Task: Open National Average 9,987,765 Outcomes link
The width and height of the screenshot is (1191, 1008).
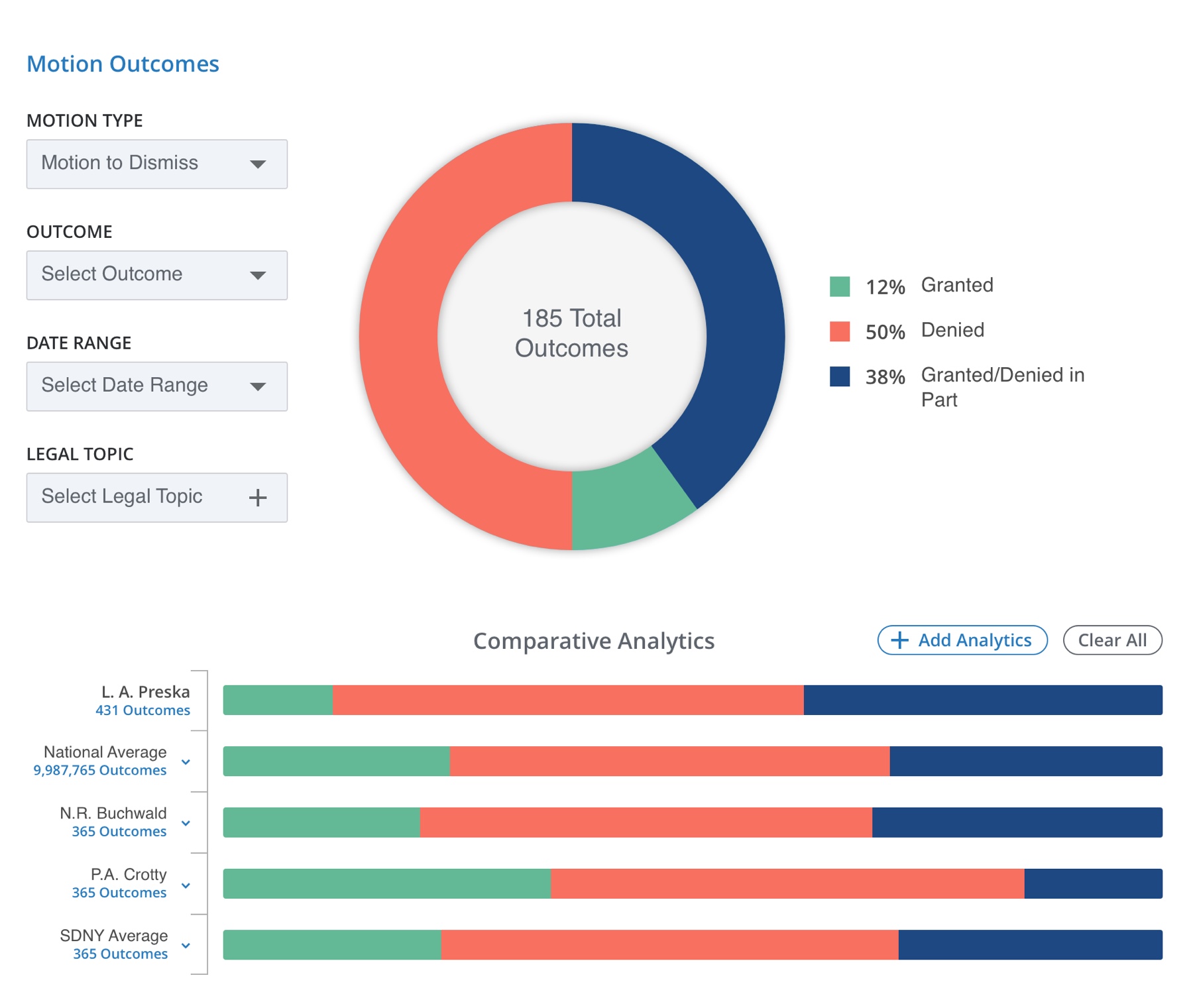Action: pyautogui.click(x=100, y=771)
